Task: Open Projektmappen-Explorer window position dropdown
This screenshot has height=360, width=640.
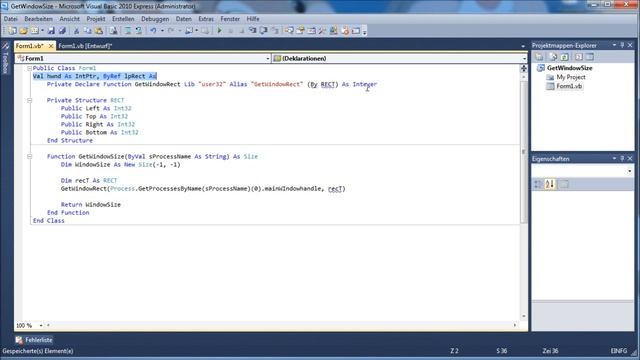Action: click(614, 45)
